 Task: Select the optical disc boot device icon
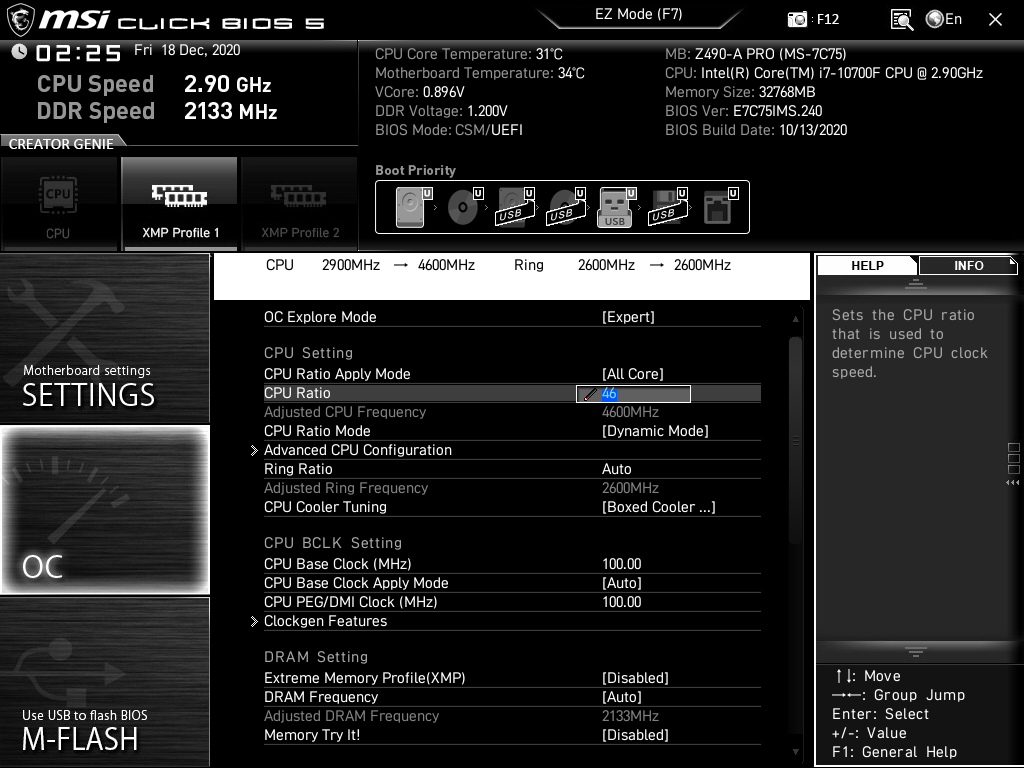[465, 207]
